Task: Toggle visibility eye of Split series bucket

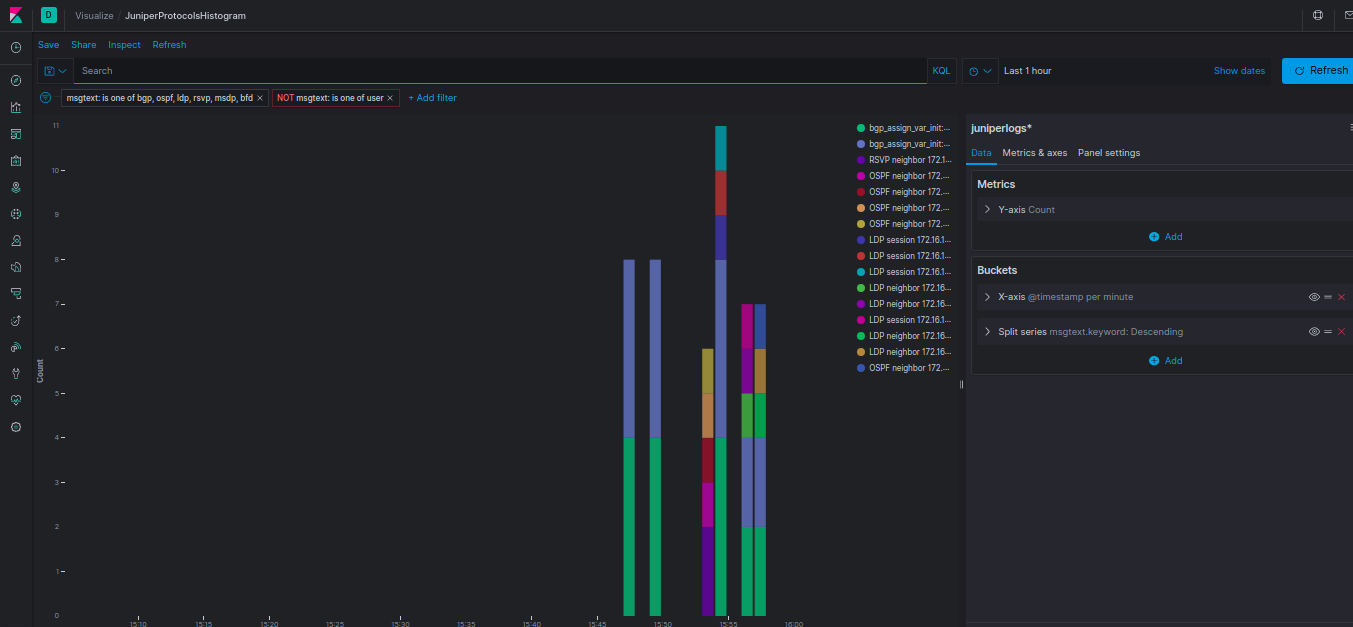Action: tap(1314, 331)
